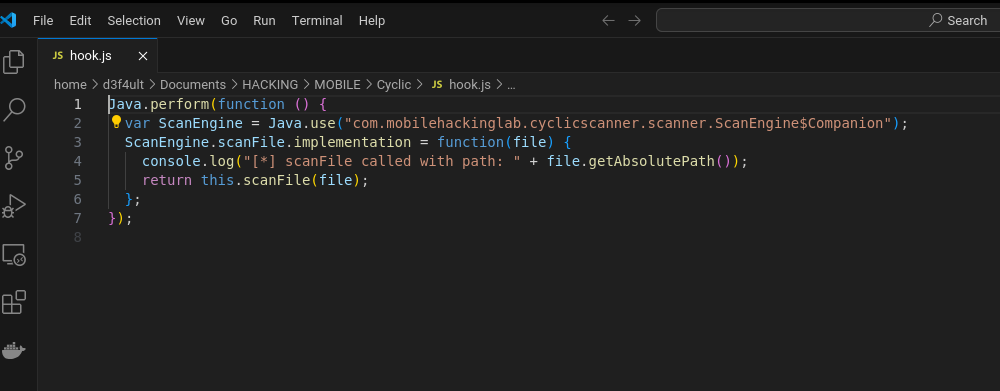
Task: Click line number 1 in gutter
Action: 77,104
